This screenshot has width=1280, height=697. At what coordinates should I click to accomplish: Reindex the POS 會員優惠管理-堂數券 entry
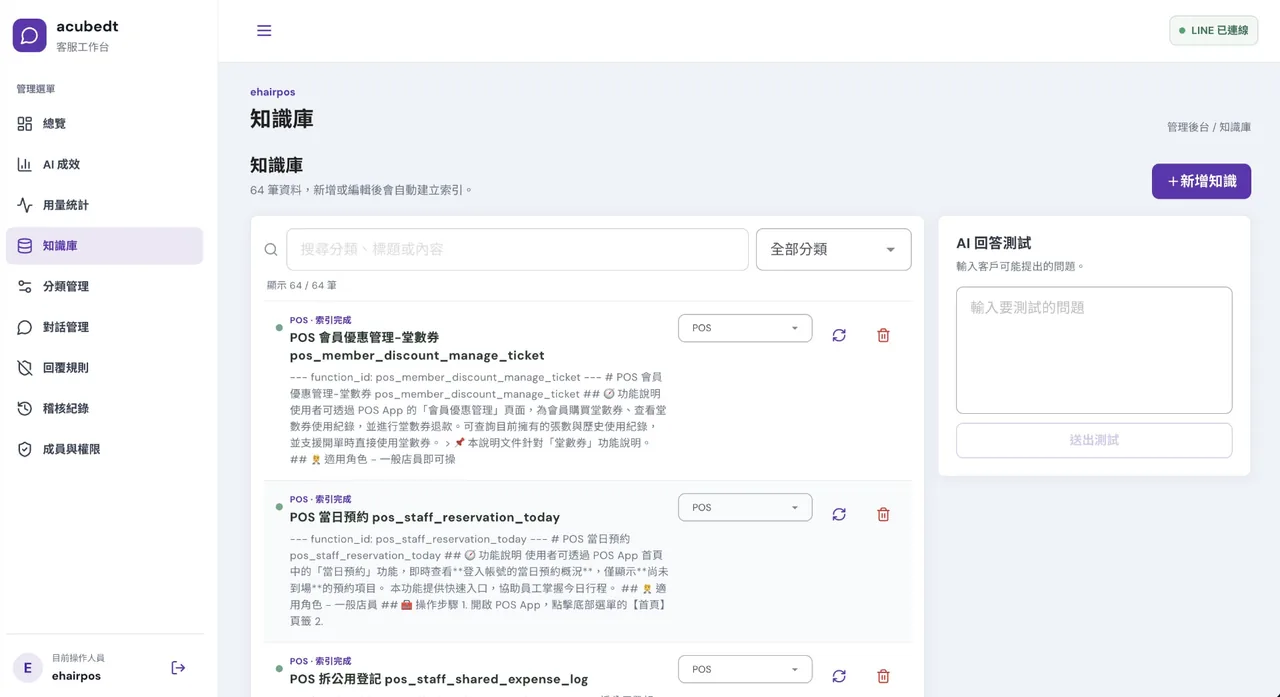tap(839, 335)
